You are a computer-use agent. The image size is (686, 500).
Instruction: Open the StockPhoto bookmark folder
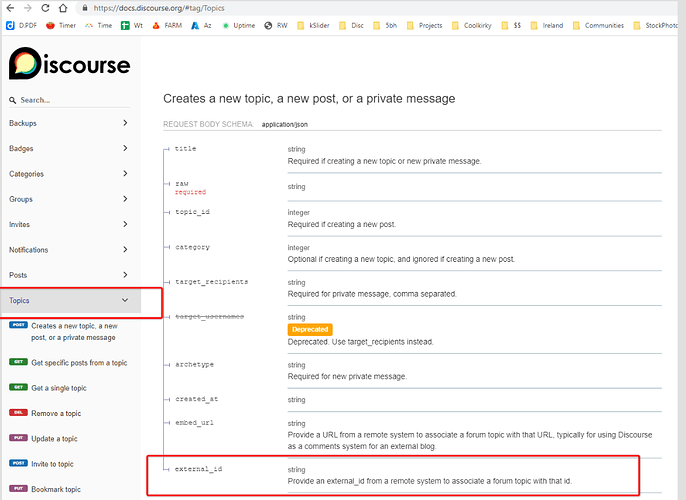[655, 25]
